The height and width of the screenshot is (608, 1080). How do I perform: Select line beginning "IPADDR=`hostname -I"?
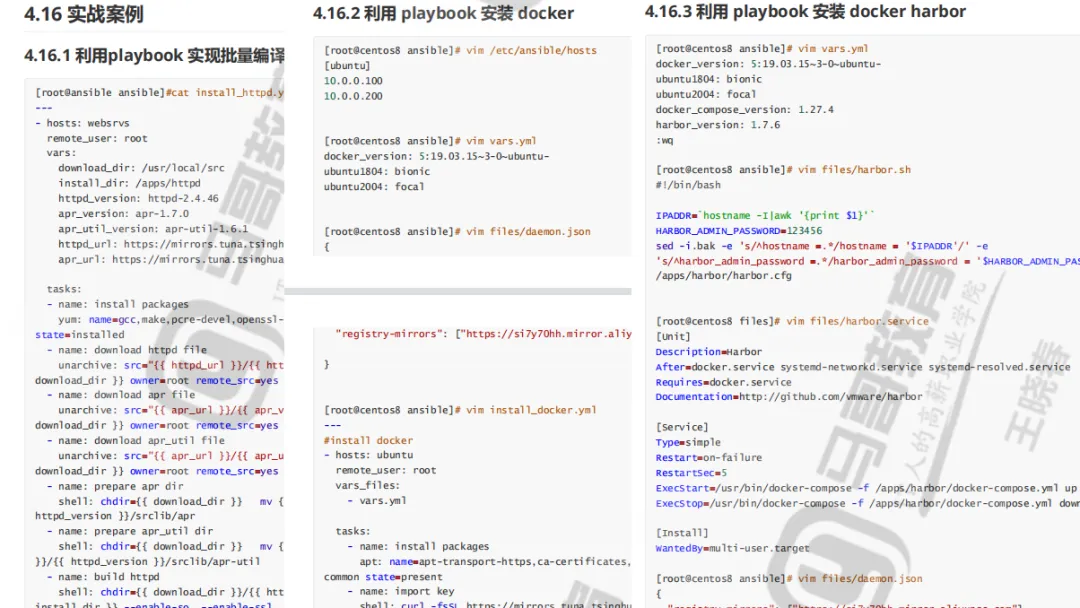(765, 216)
